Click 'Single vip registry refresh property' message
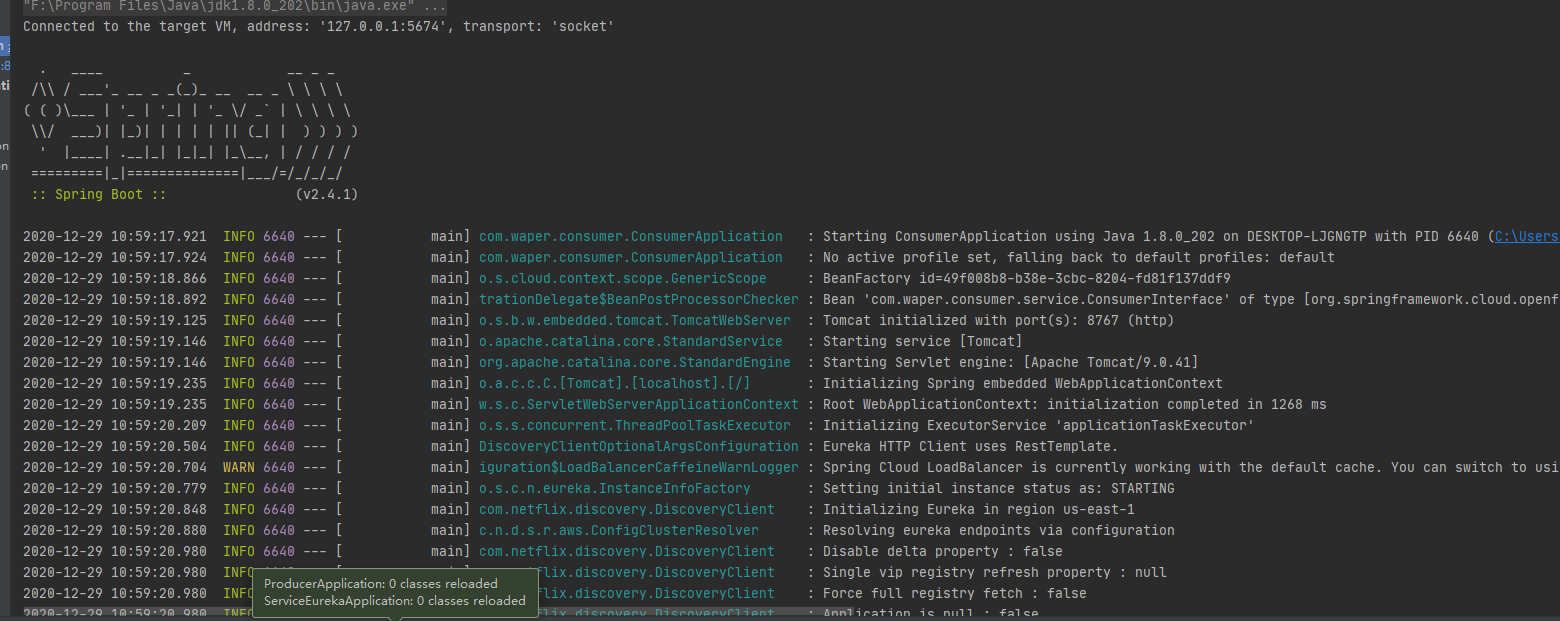Image resolution: width=1560 pixels, height=621 pixels. point(994,573)
